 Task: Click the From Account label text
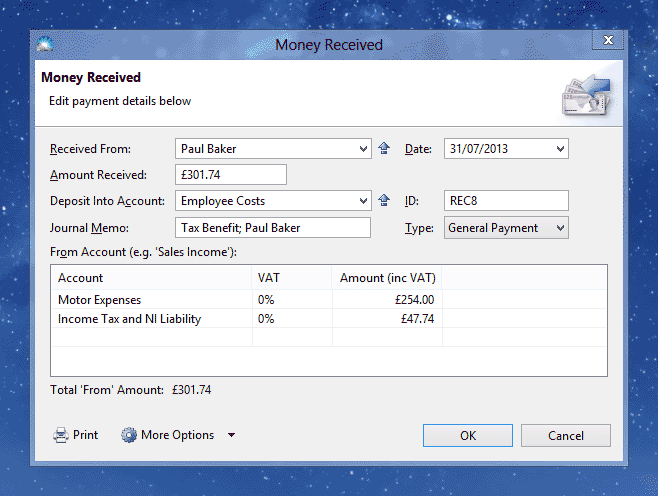pyautogui.click(x=143, y=252)
